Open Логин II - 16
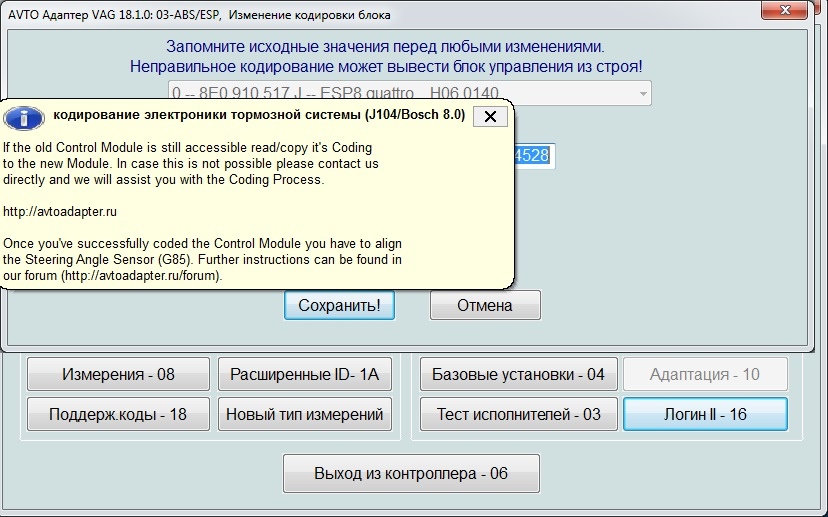 pos(705,414)
